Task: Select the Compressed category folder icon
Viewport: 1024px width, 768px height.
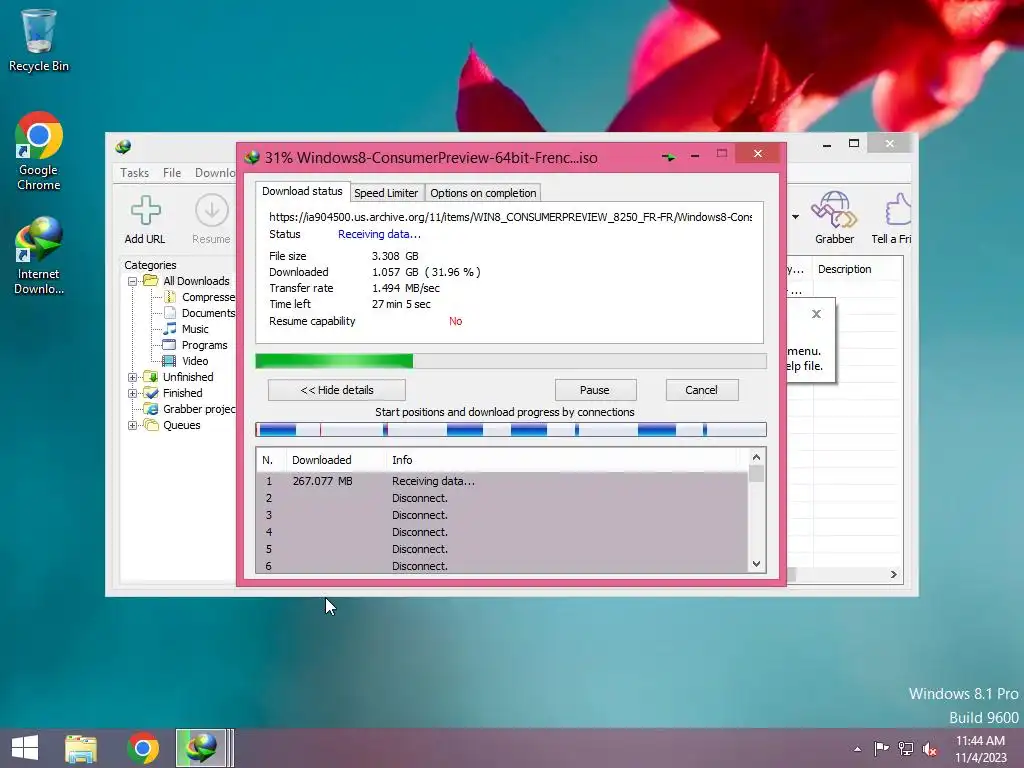Action: click(170, 297)
